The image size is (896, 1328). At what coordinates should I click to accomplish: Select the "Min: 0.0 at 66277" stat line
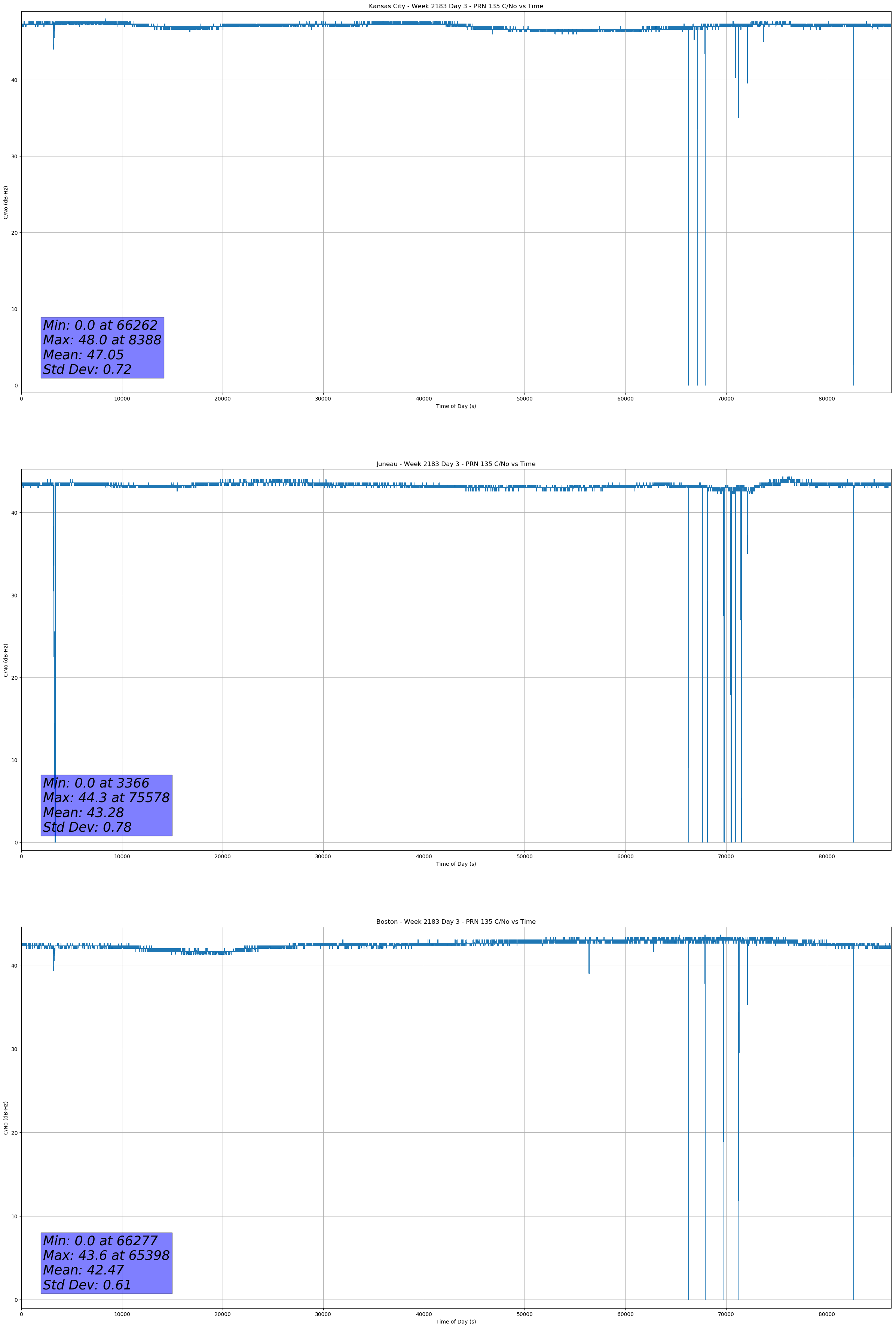[100, 1240]
